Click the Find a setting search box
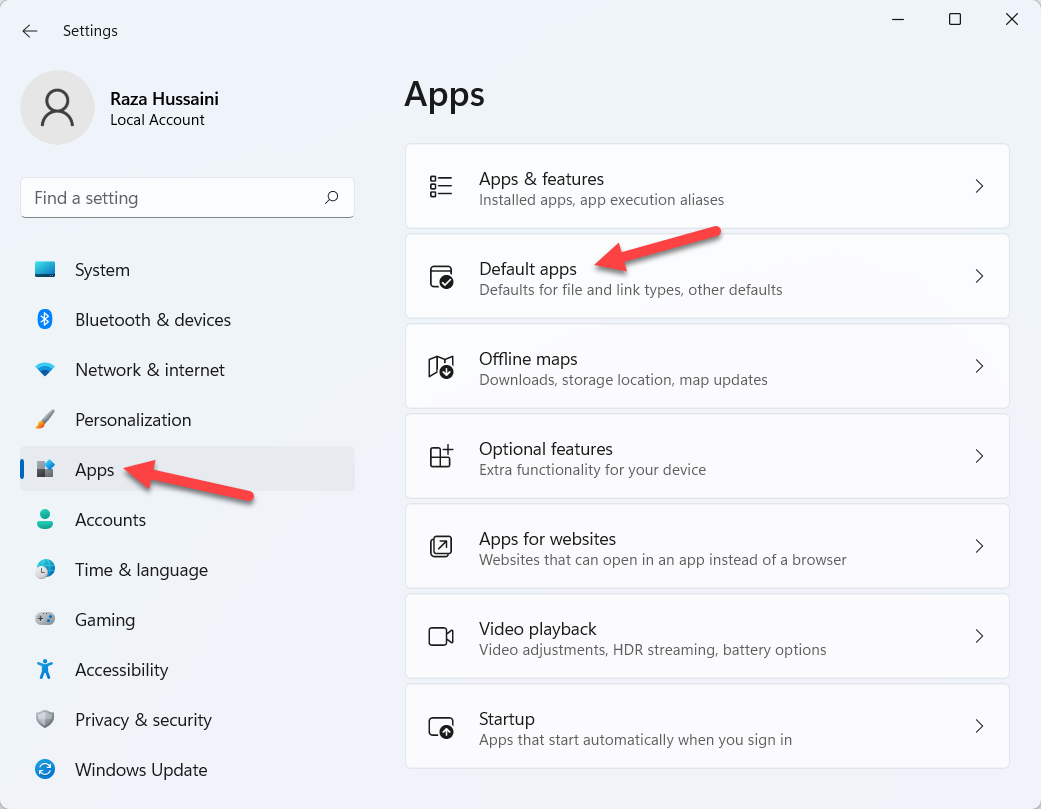Screen dimensions: 1041x809 [170, 198]
